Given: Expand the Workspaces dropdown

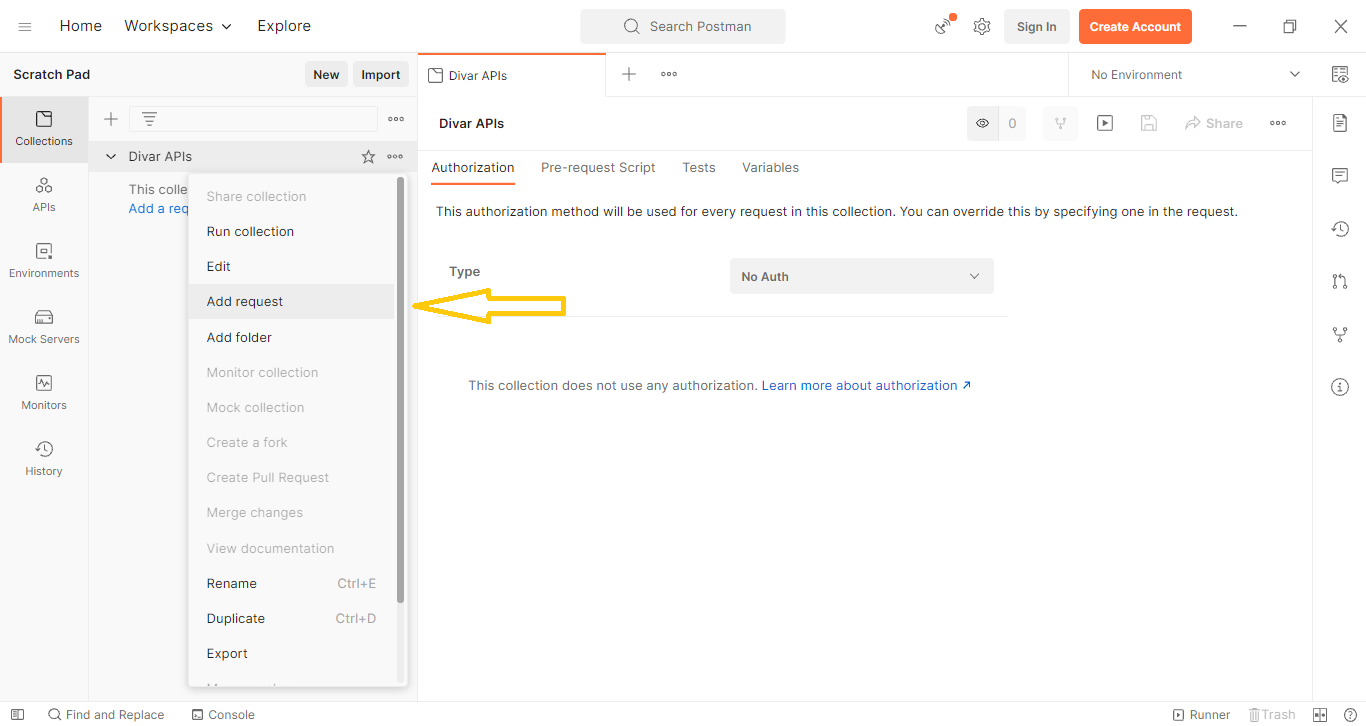Looking at the screenshot, I should point(178,26).
